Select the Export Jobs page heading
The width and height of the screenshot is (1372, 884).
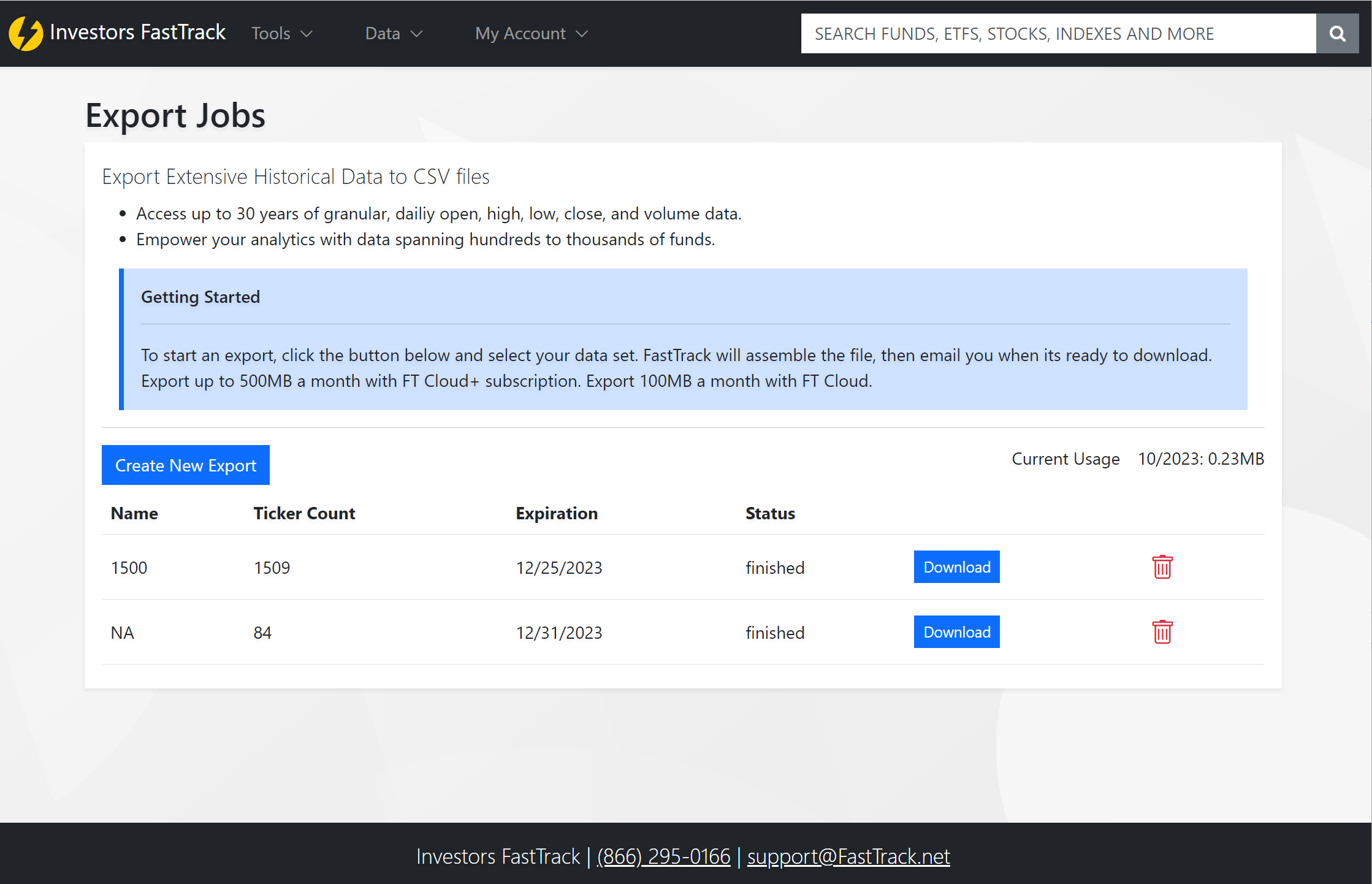(175, 115)
